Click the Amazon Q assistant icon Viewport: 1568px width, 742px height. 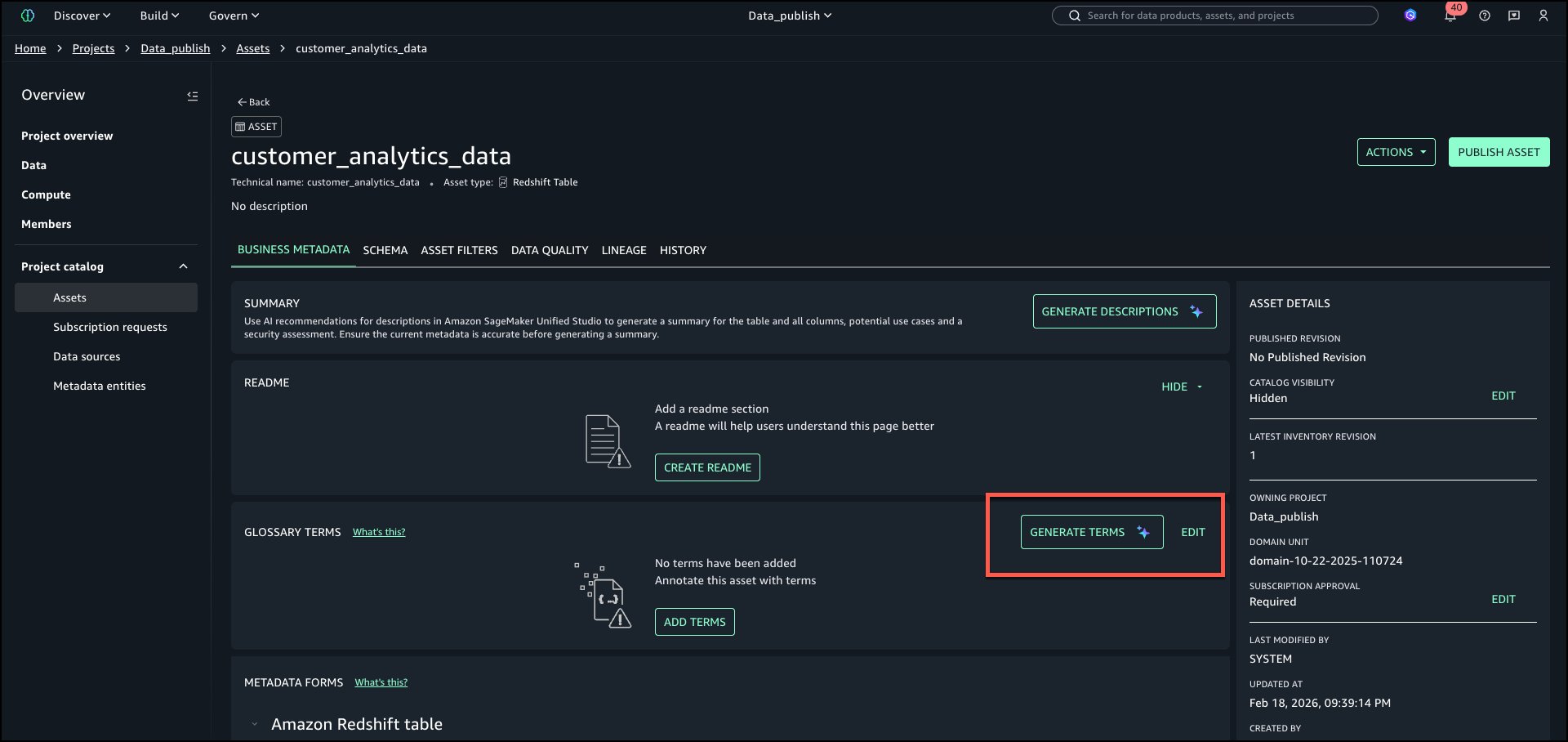[1410, 16]
